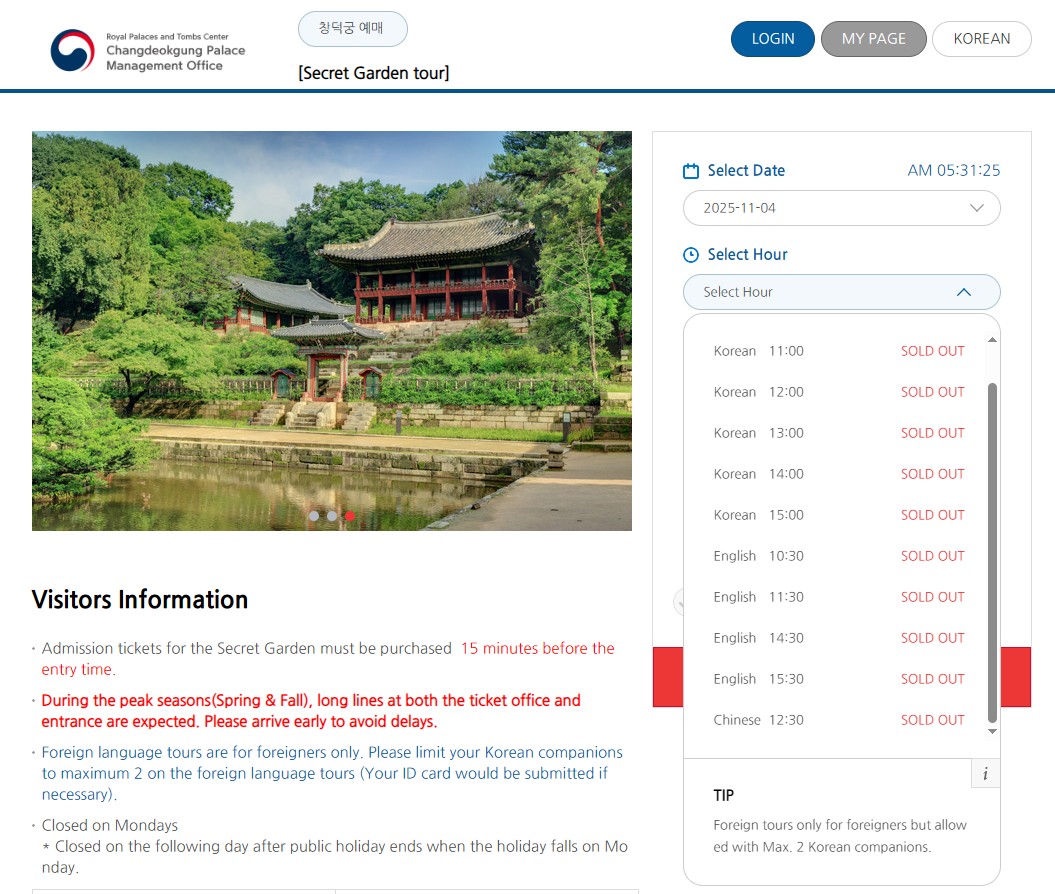Click the clock icon beside Select Hour
The width and height of the screenshot is (1055, 894).
(x=691, y=255)
